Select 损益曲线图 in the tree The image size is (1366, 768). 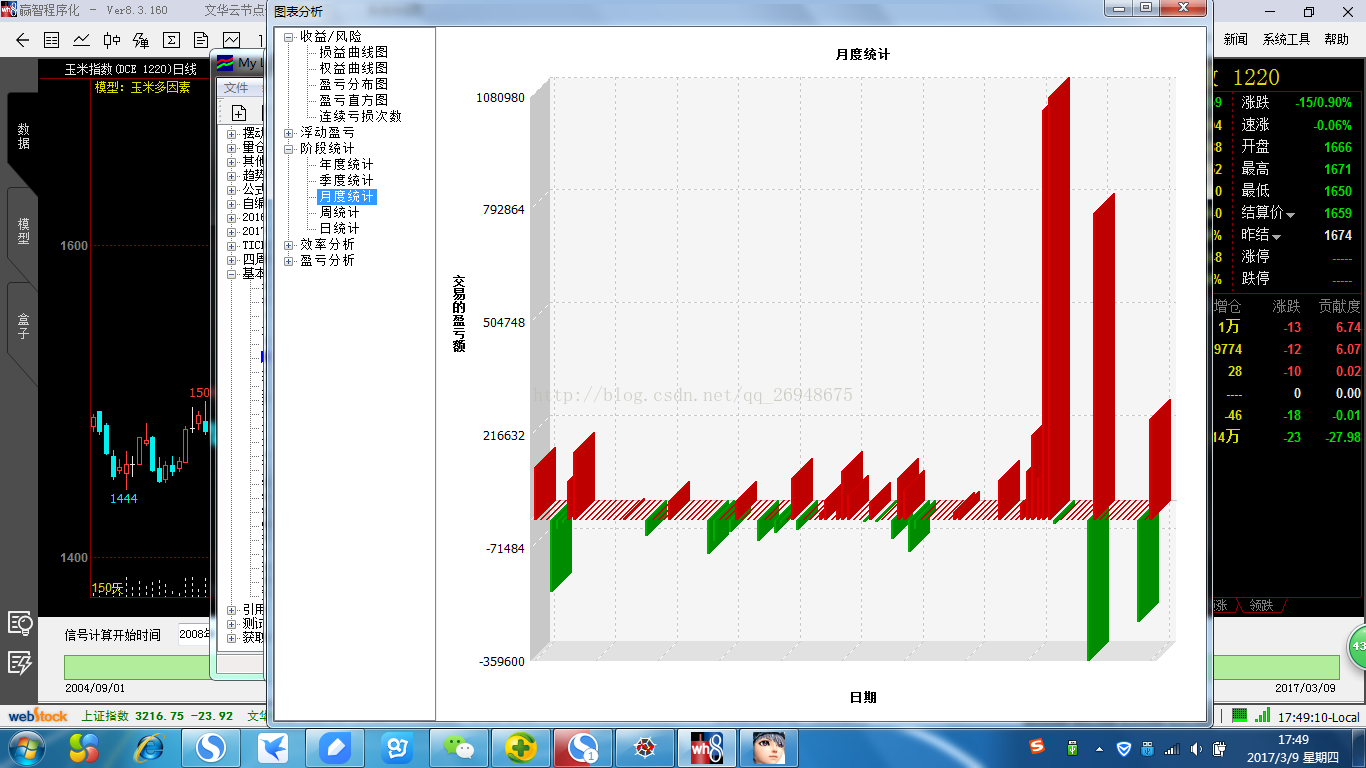tap(354, 52)
